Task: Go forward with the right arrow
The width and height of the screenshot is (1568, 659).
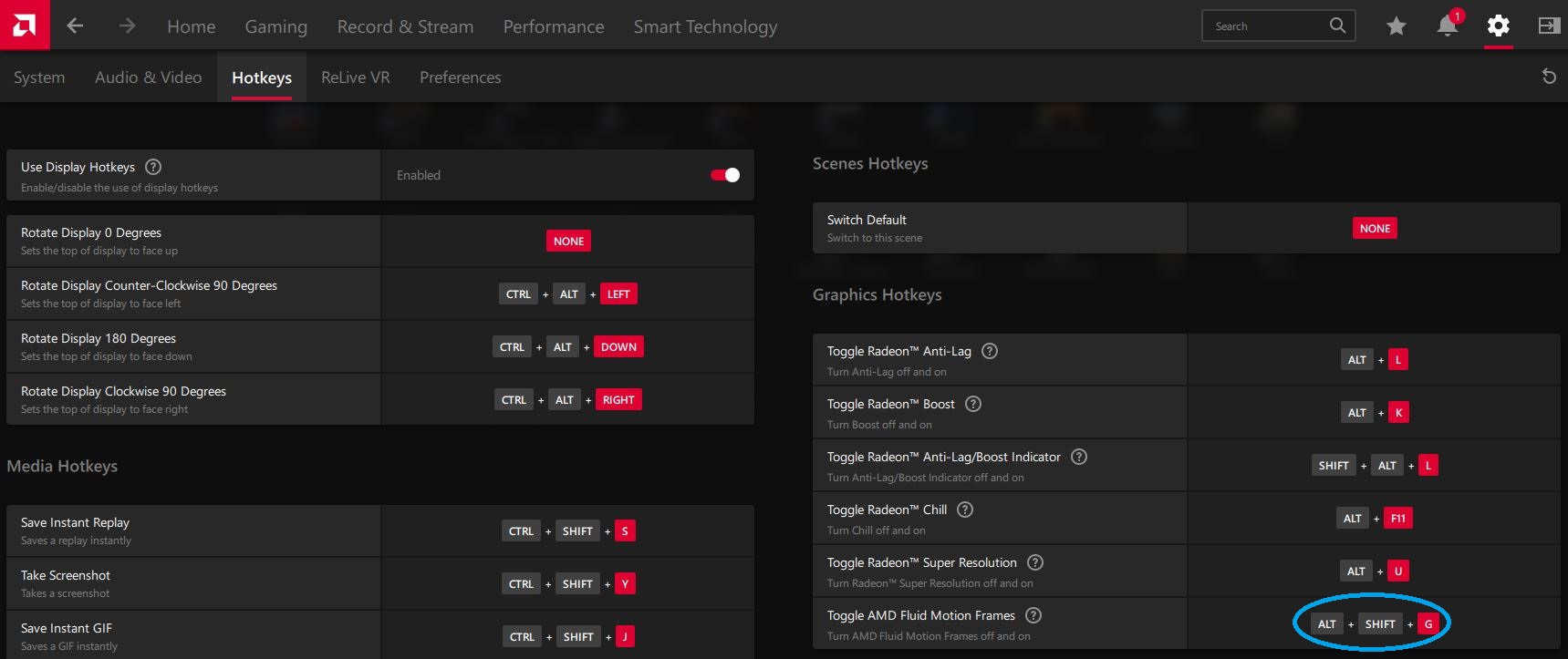Action: (127, 26)
